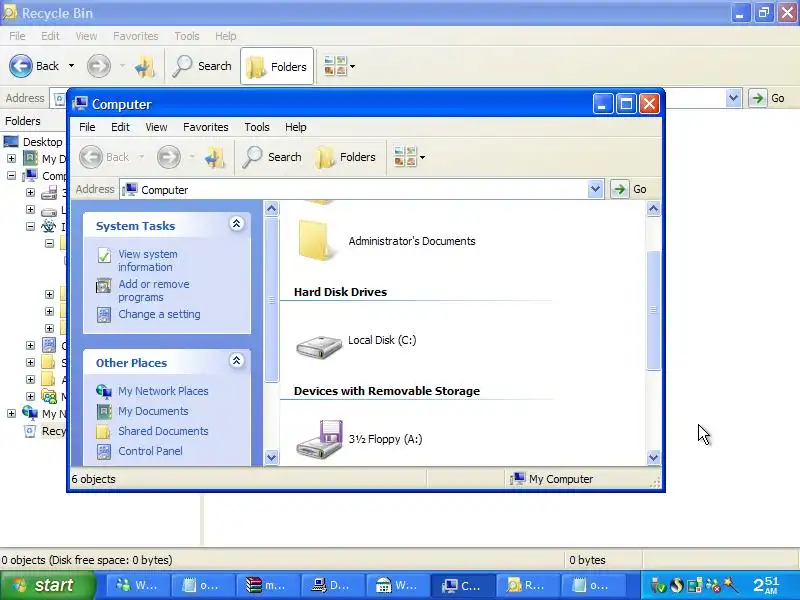
Task: Select the Local Disk (C:) drive icon
Action: [x=319, y=346]
